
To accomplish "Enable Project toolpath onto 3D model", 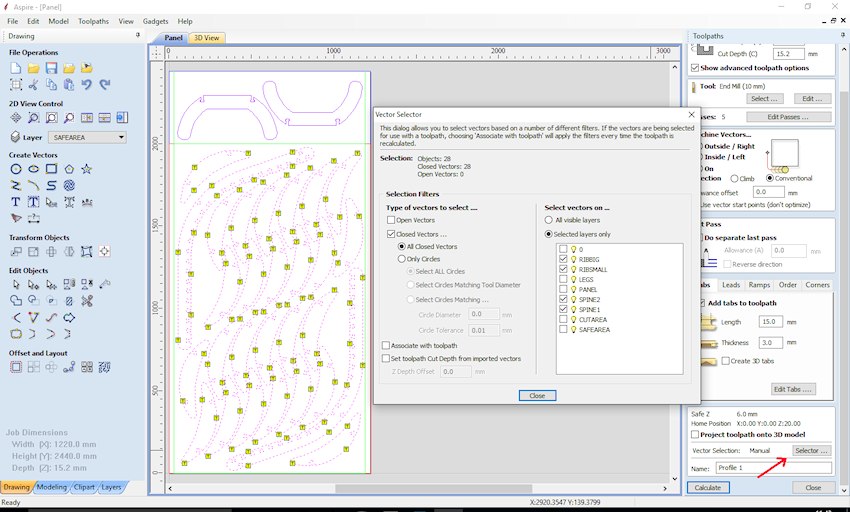I will tap(695, 434).
